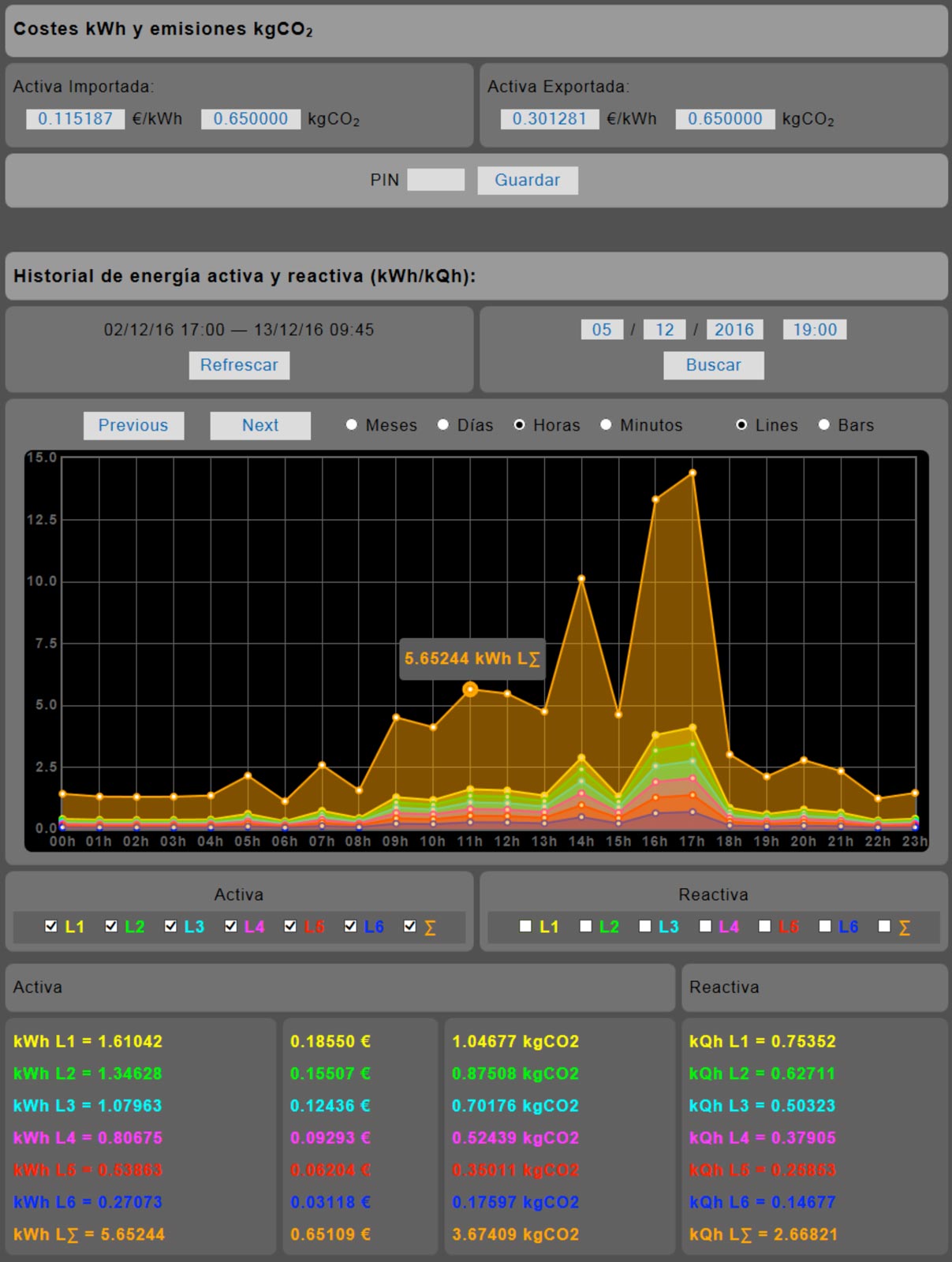This screenshot has width=952, height=1262.
Task: Click the kWh L4 = 0.80675 value
Action: (88, 1138)
